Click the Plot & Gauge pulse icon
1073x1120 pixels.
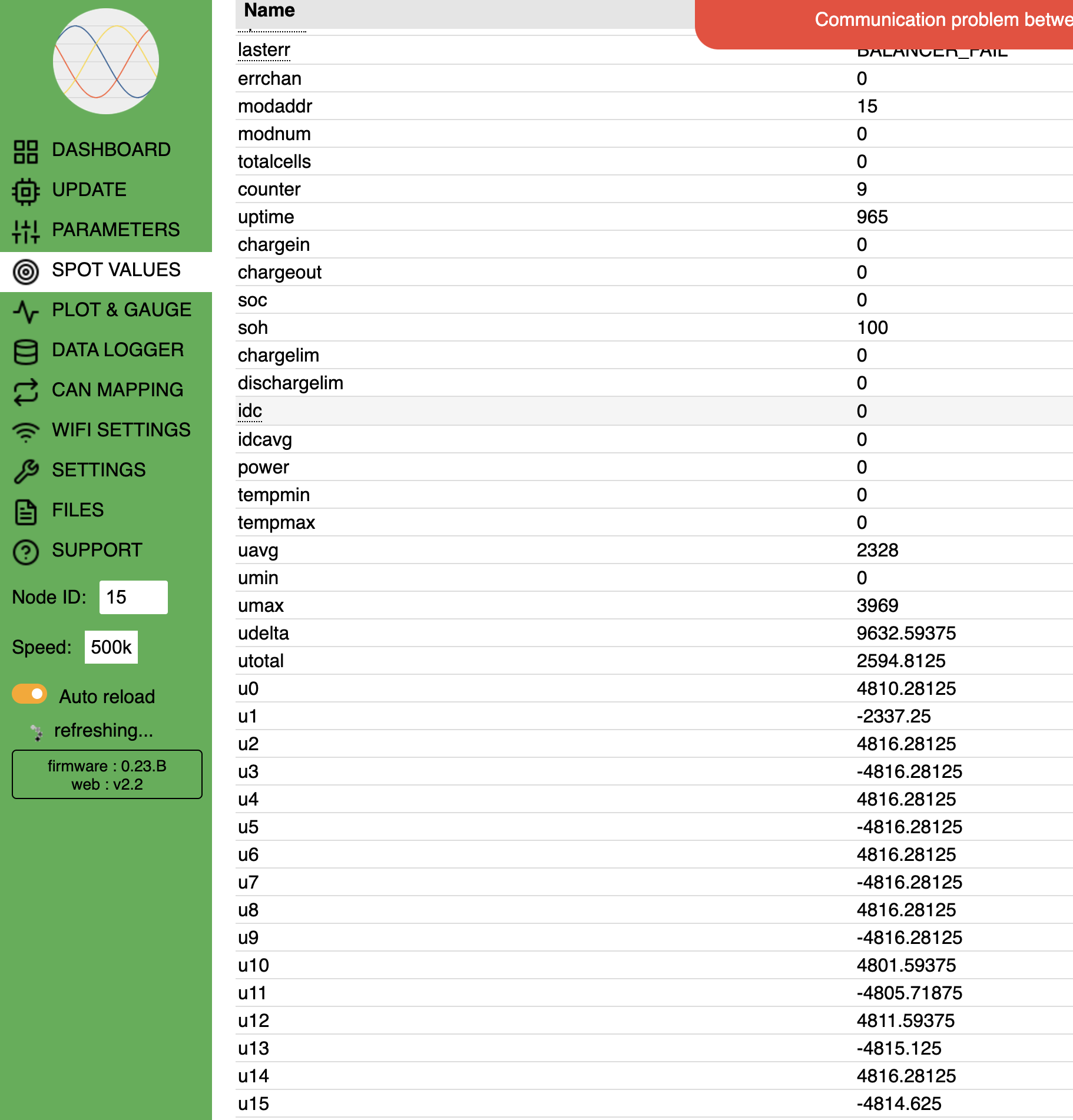[26, 312]
